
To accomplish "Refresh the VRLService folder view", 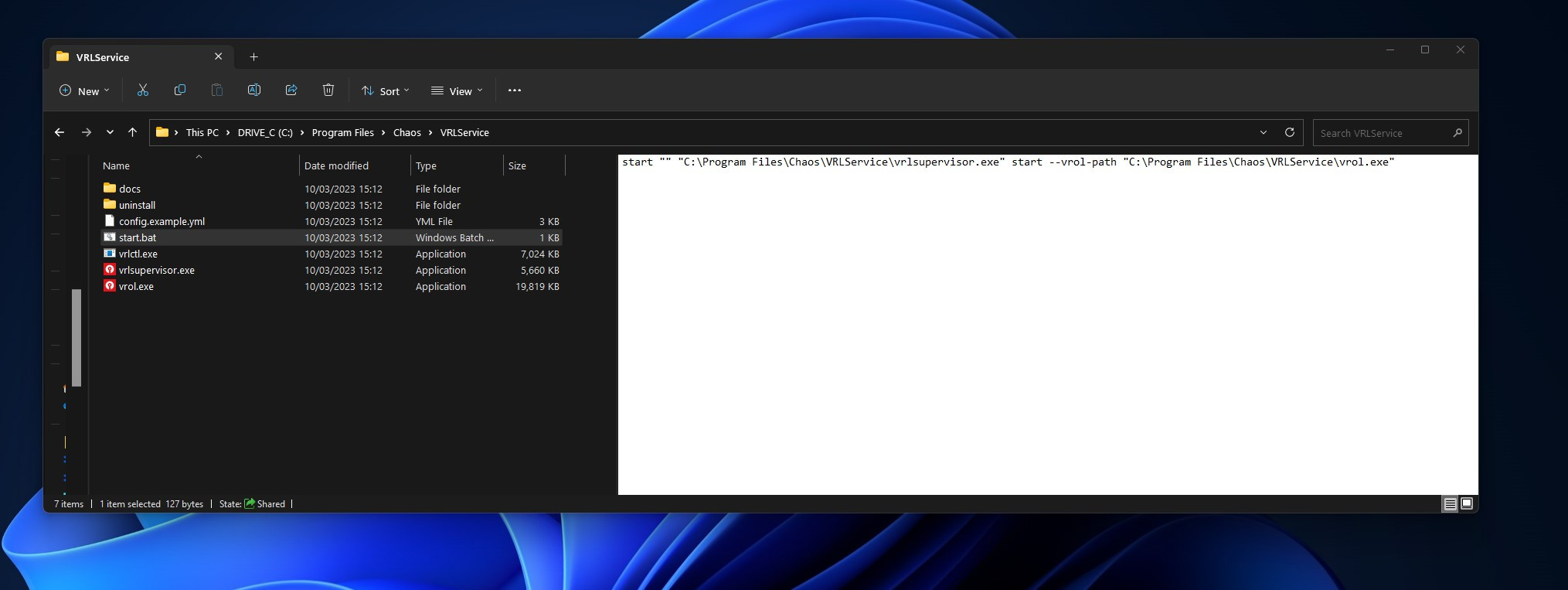I will coord(1290,132).
